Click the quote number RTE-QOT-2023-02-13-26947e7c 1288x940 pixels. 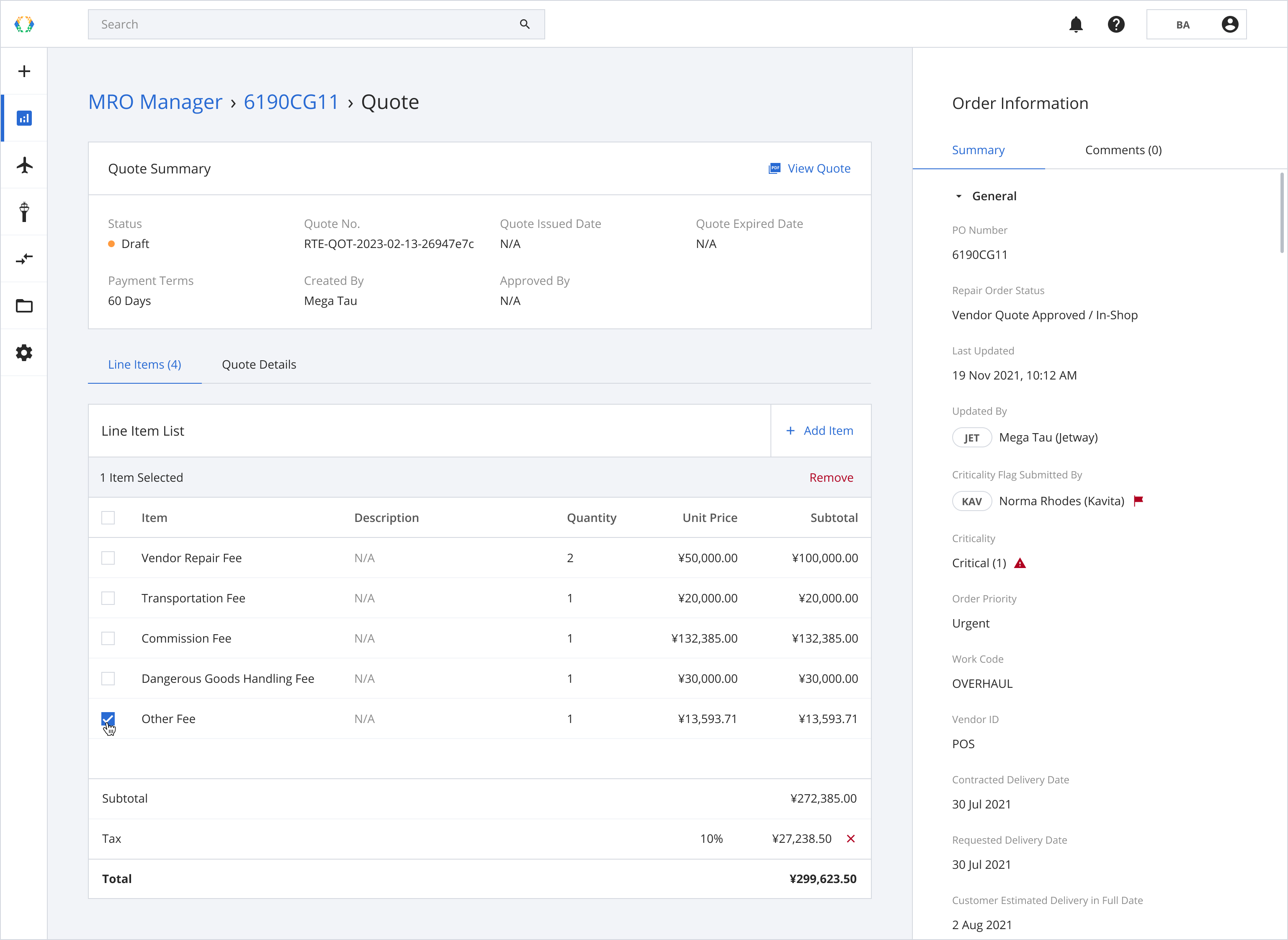389,244
